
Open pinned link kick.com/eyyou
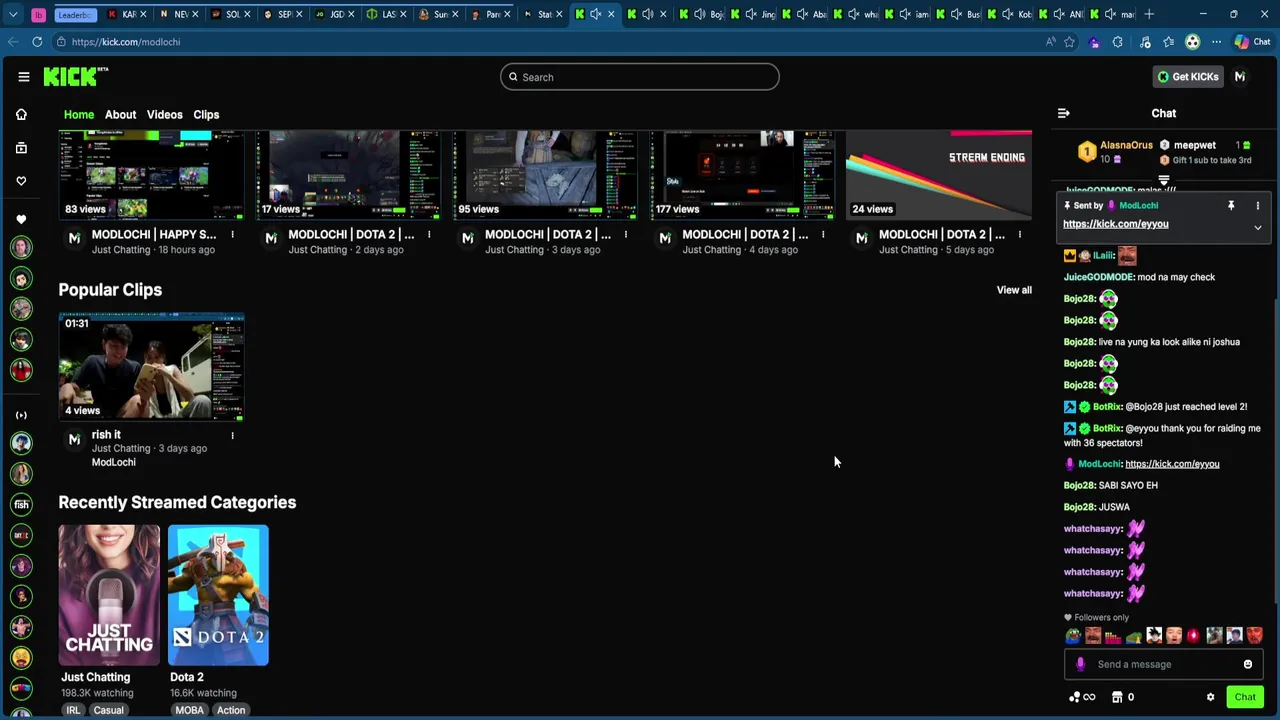point(1115,224)
